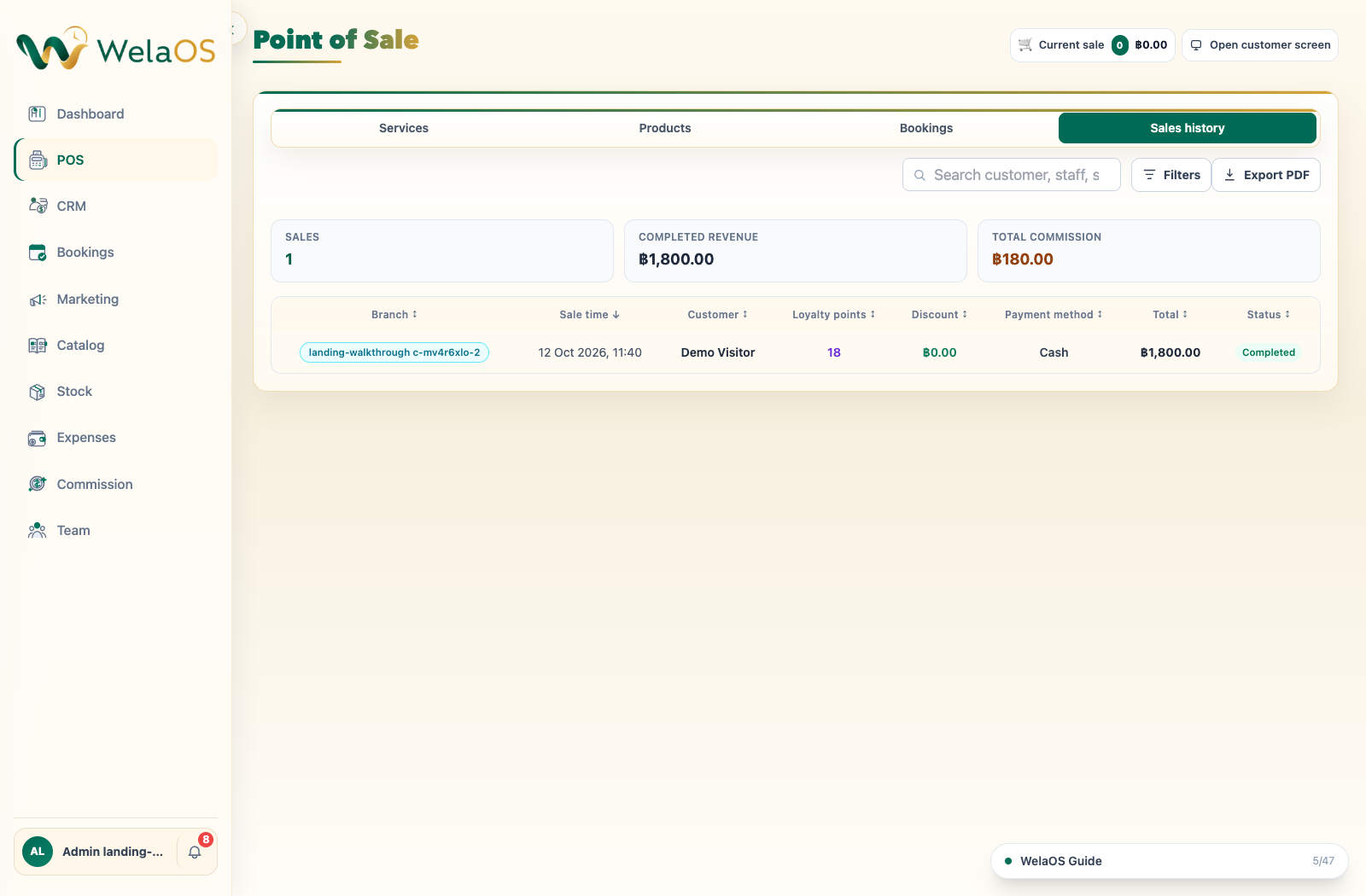Click the ฿180.00 total commission value

[1023, 259]
